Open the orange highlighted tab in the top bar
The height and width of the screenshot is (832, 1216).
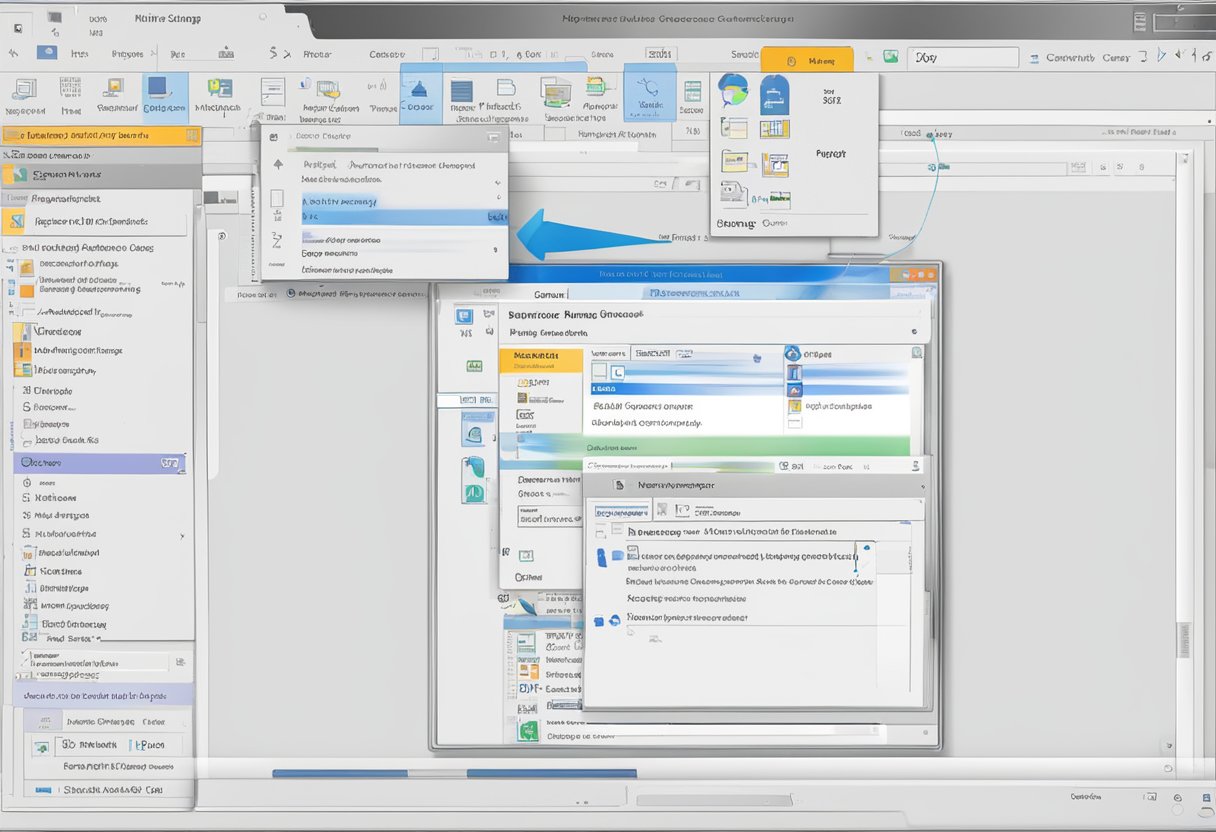click(806, 60)
